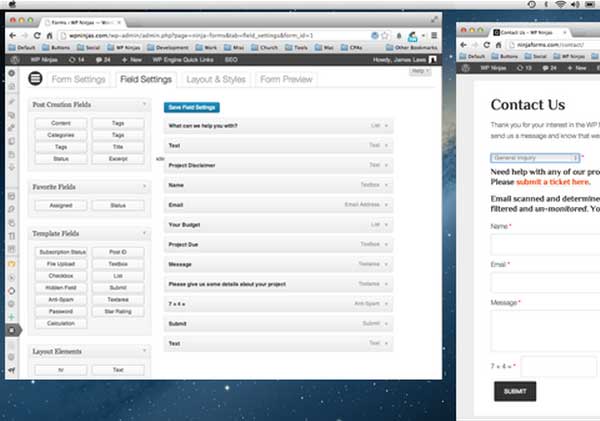Viewport: 600px width, 421px height.
Task: Click WordPress logo in left admin bar
Action: 15,60
